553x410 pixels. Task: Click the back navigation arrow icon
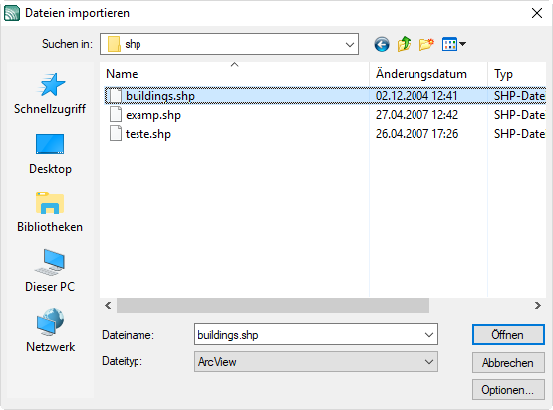[382, 44]
